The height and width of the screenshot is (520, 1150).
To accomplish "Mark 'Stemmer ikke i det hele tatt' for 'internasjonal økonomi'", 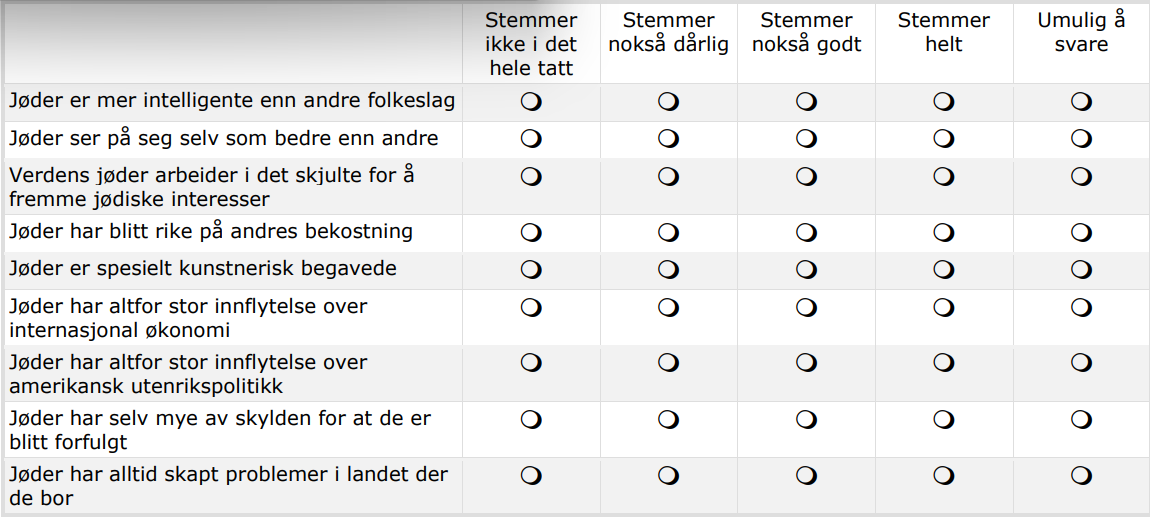I will (x=531, y=307).
